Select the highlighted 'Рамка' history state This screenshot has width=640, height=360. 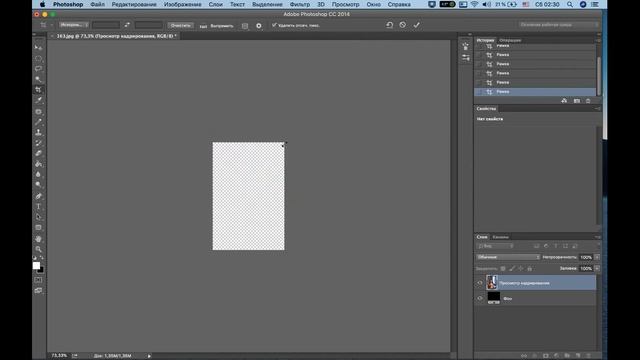(535, 92)
